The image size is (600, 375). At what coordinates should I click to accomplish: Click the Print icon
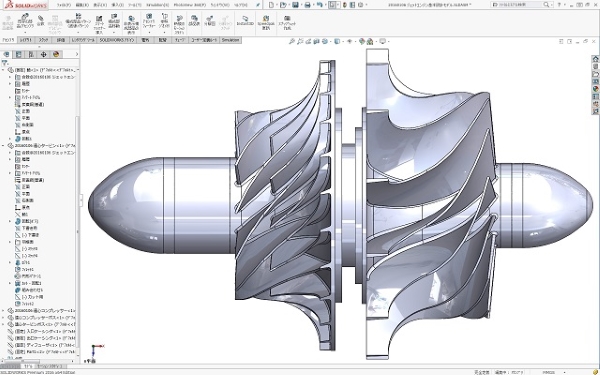pyautogui.click(x=307, y=5)
